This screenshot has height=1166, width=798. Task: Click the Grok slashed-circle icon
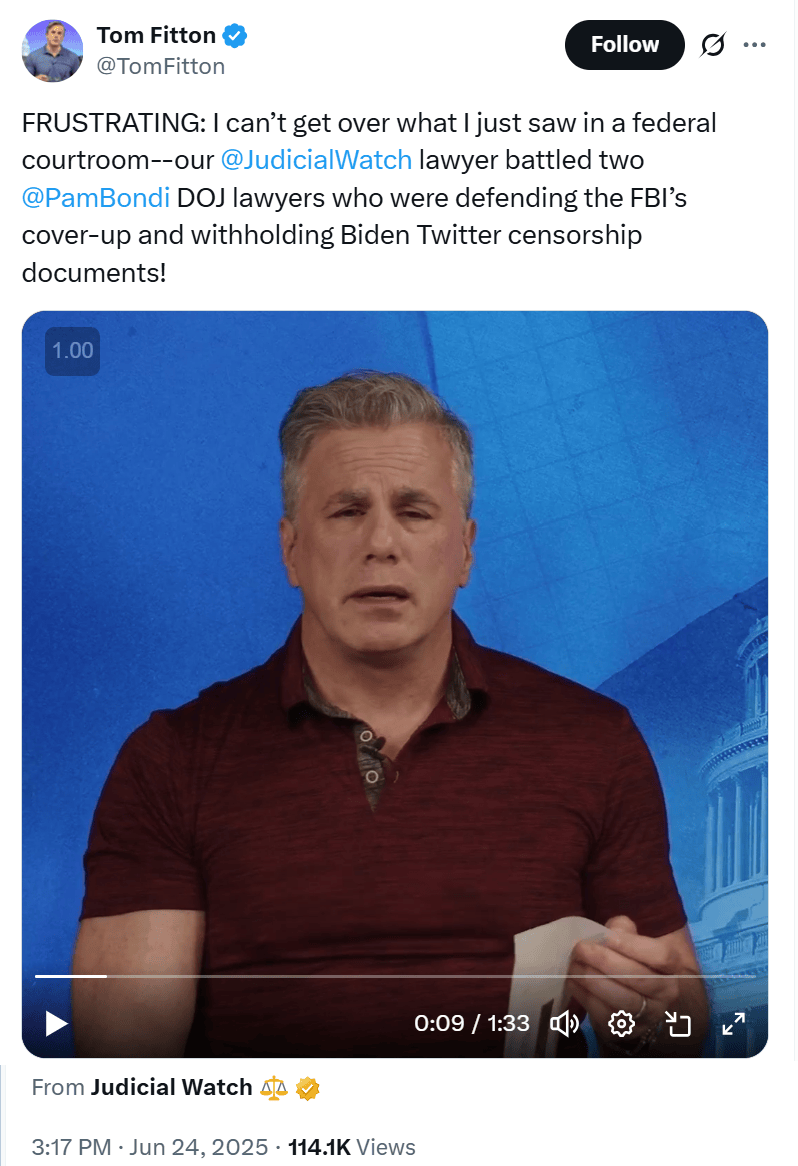pos(712,45)
